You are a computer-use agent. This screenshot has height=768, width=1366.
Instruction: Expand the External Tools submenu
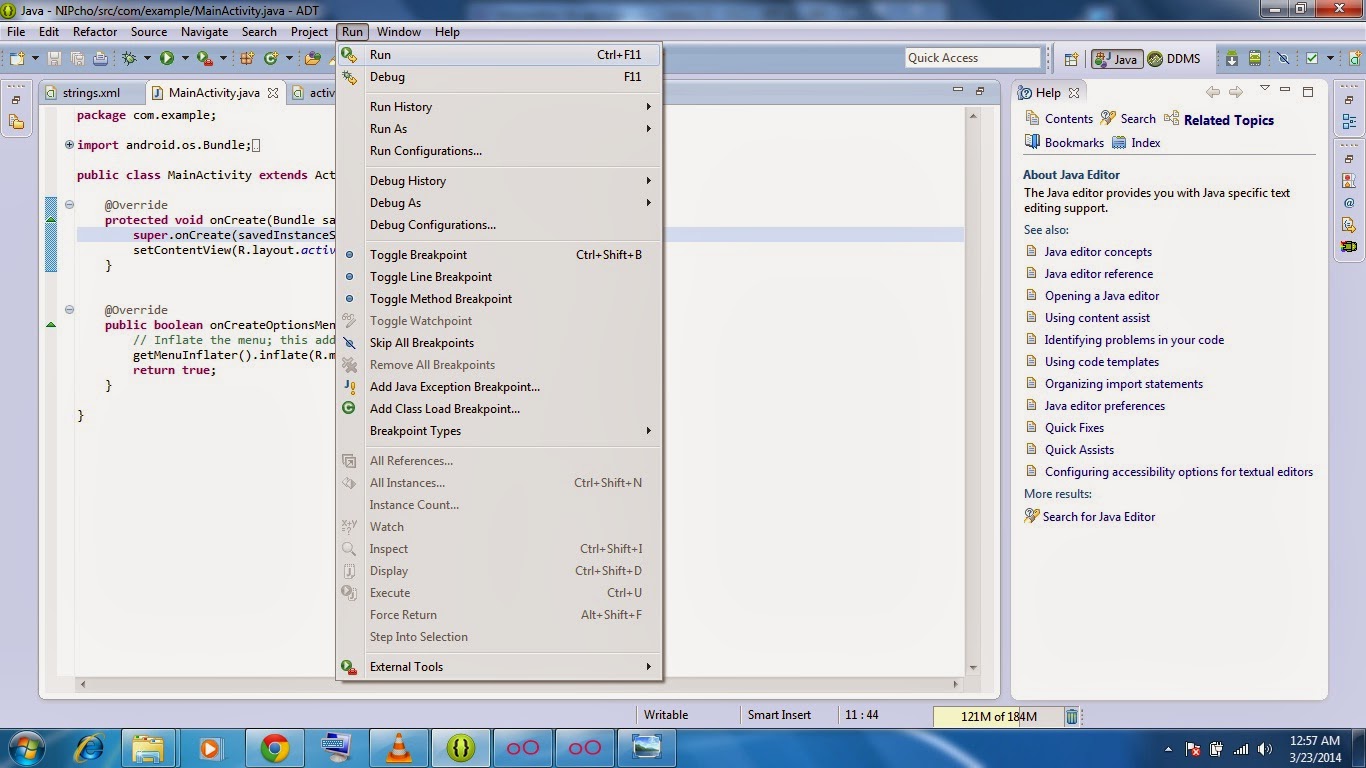tap(499, 667)
